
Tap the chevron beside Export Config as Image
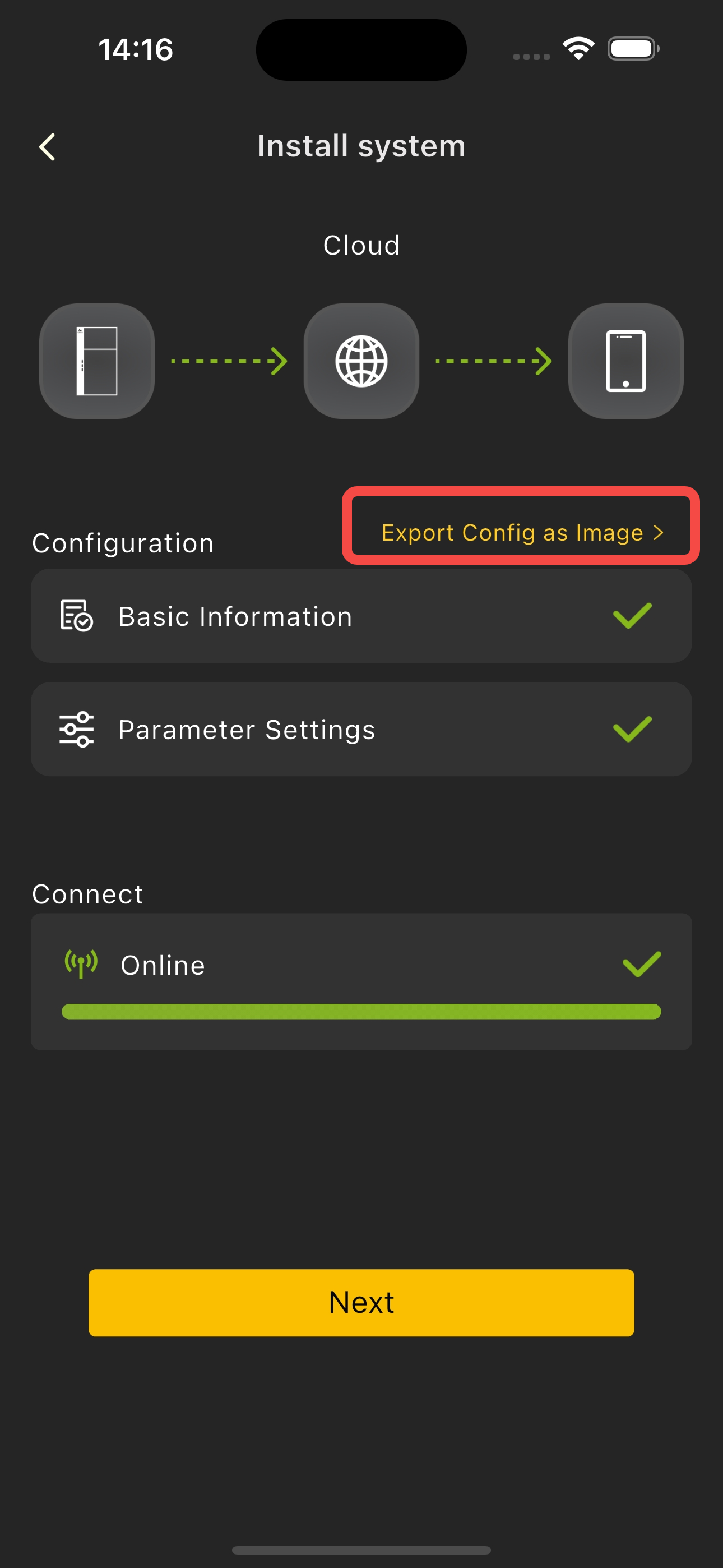pyautogui.click(x=658, y=533)
